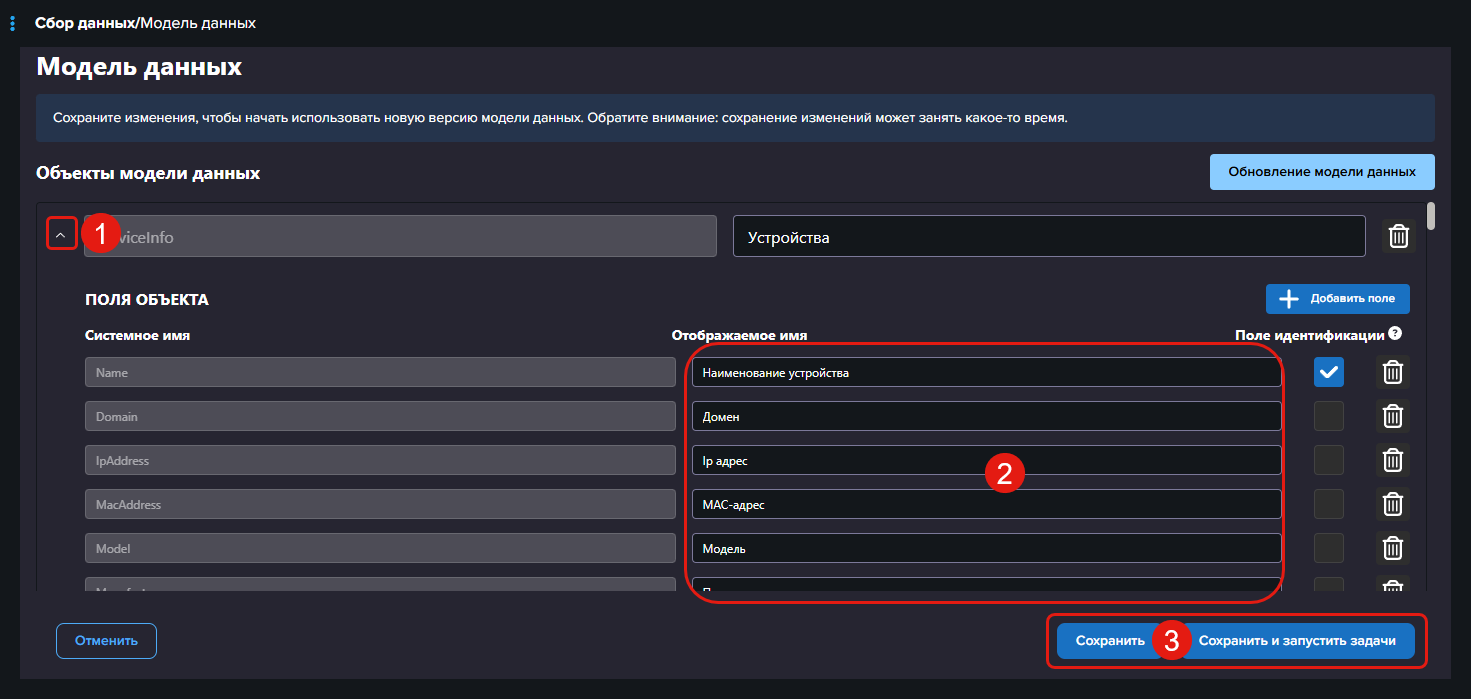This screenshot has height=699, width=1471.
Task: Uncheck identification checkbox for Name field
Action: (x=1328, y=372)
